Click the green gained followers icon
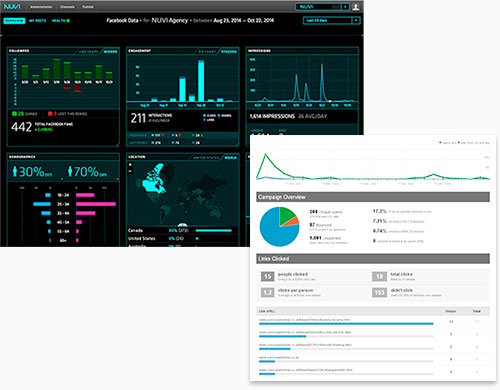The height and width of the screenshot is (390, 500). coord(14,114)
